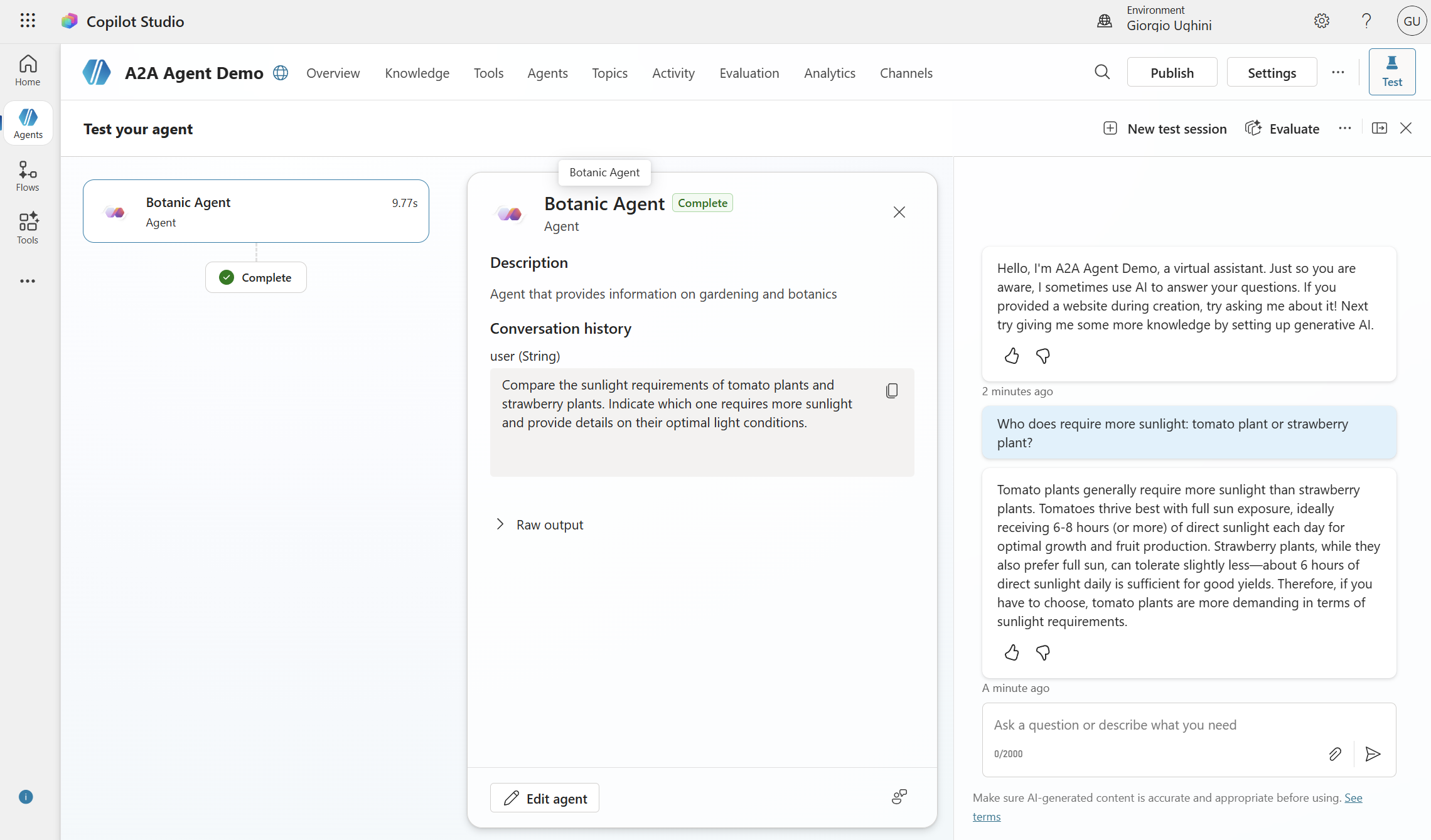This screenshot has width=1431, height=840.
Task: Thumbs up the tomato sunlight answer
Action: click(x=1012, y=653)
